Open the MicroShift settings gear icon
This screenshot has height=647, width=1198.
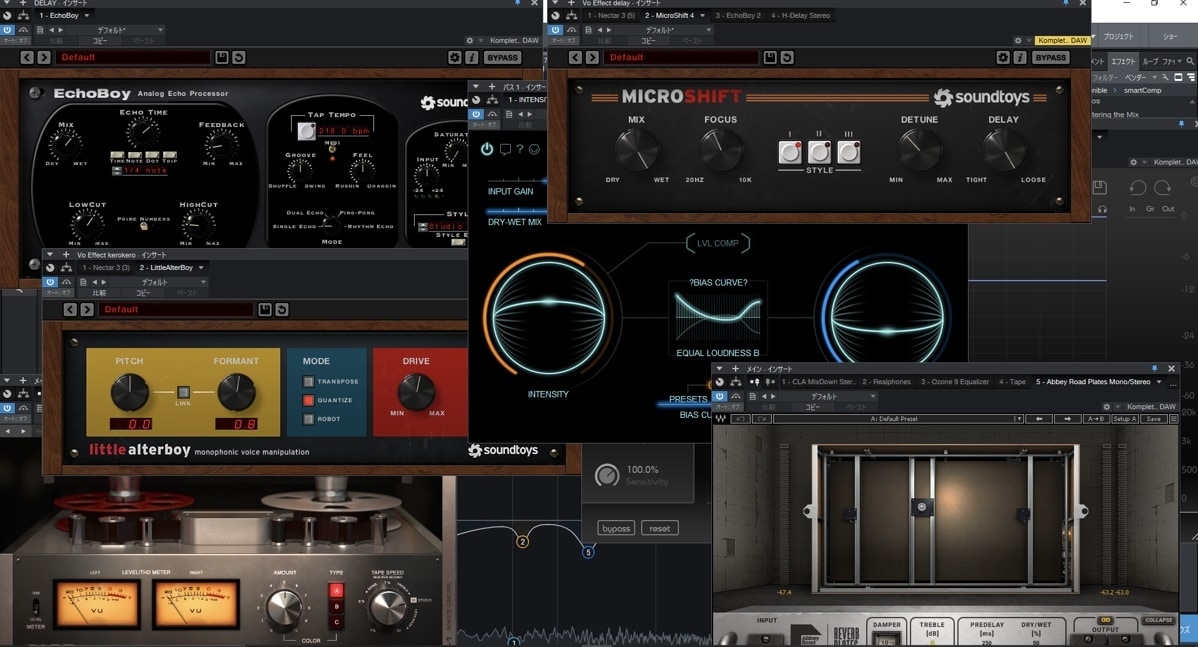(x=1003, y=57)
